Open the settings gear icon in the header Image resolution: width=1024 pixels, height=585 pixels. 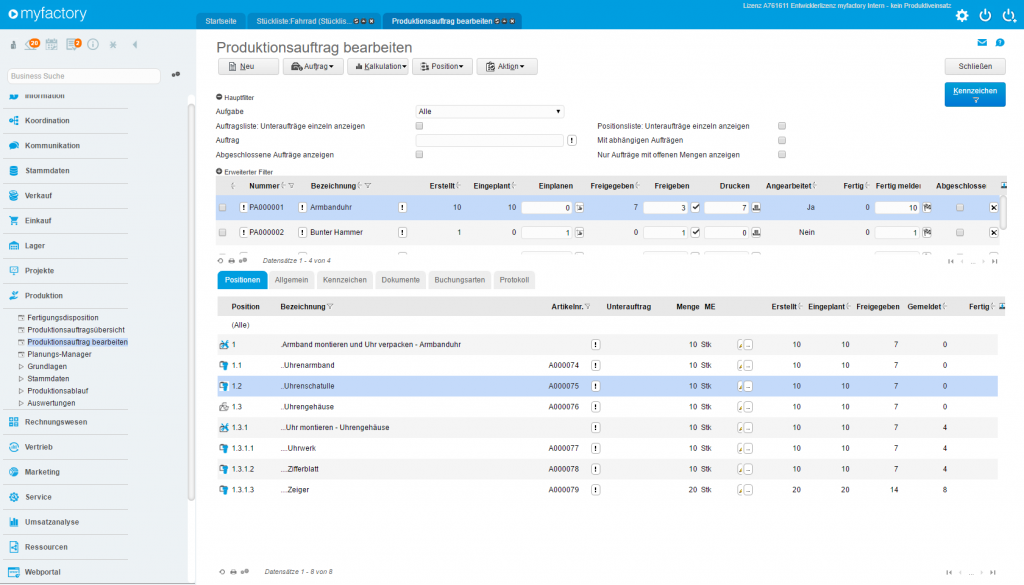point(962,15)
